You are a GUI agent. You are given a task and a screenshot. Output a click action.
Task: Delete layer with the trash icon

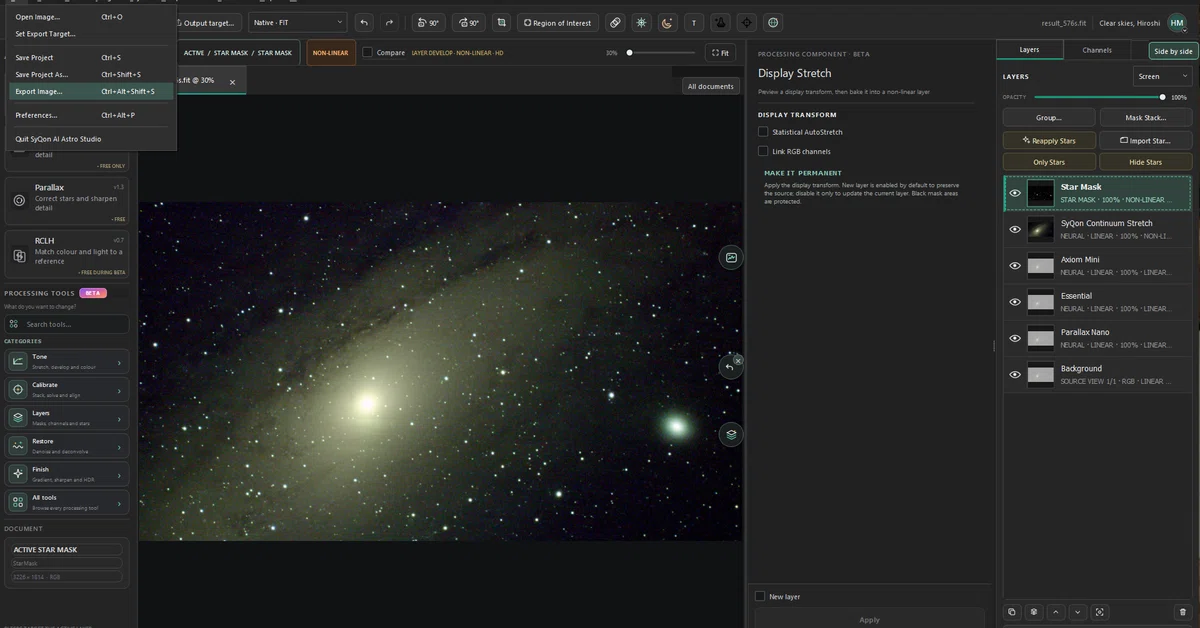(x=1183, y=612)
